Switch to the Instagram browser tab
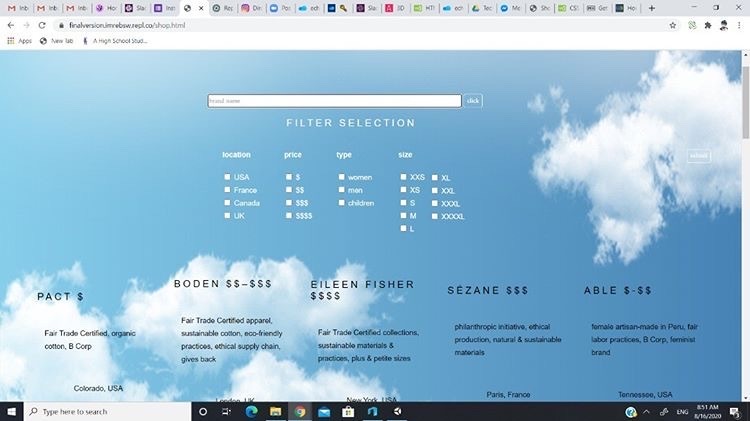 point(251,8)
